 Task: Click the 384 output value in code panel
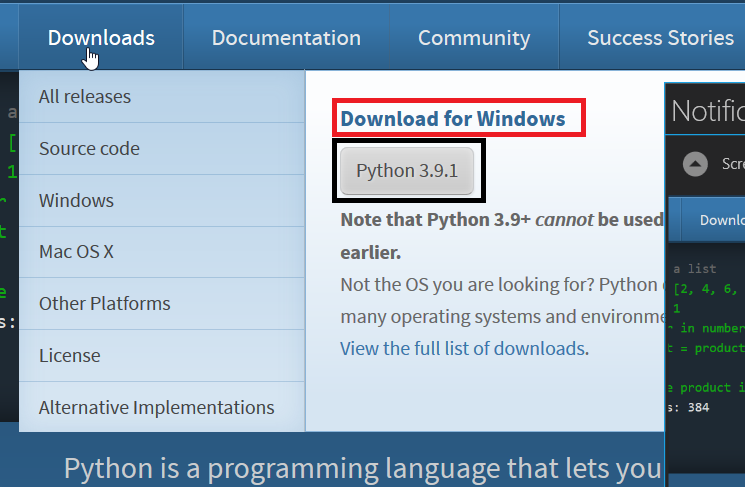coord(698,407)
